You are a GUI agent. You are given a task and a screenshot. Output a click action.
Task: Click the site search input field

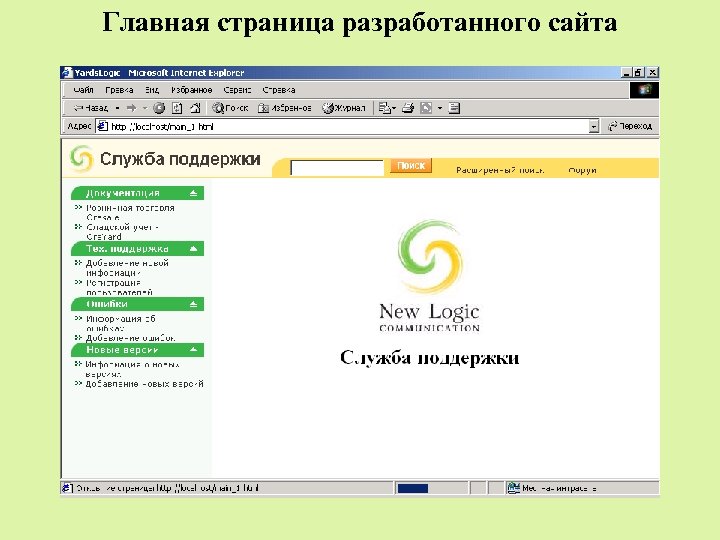(x=337, y=168)
